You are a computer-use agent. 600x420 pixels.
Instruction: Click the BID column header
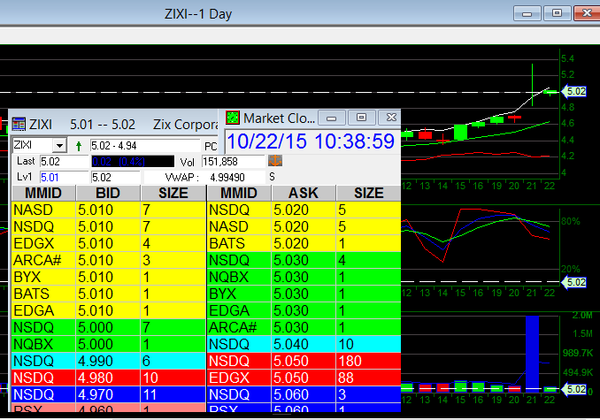tap(106, 192)
